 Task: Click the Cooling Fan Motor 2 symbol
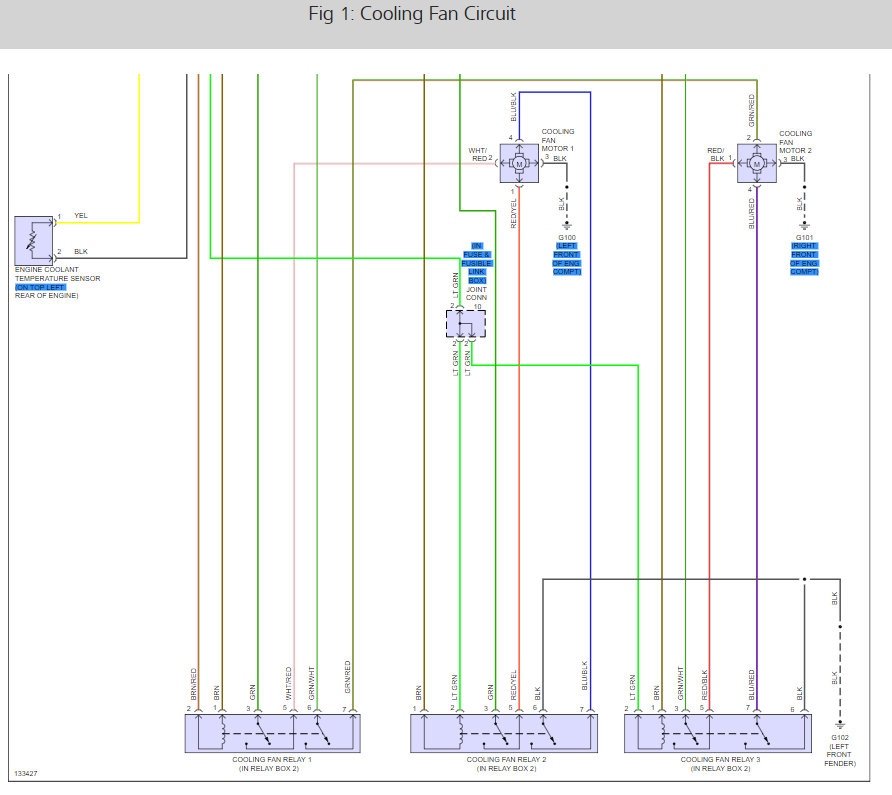[757, 163]
